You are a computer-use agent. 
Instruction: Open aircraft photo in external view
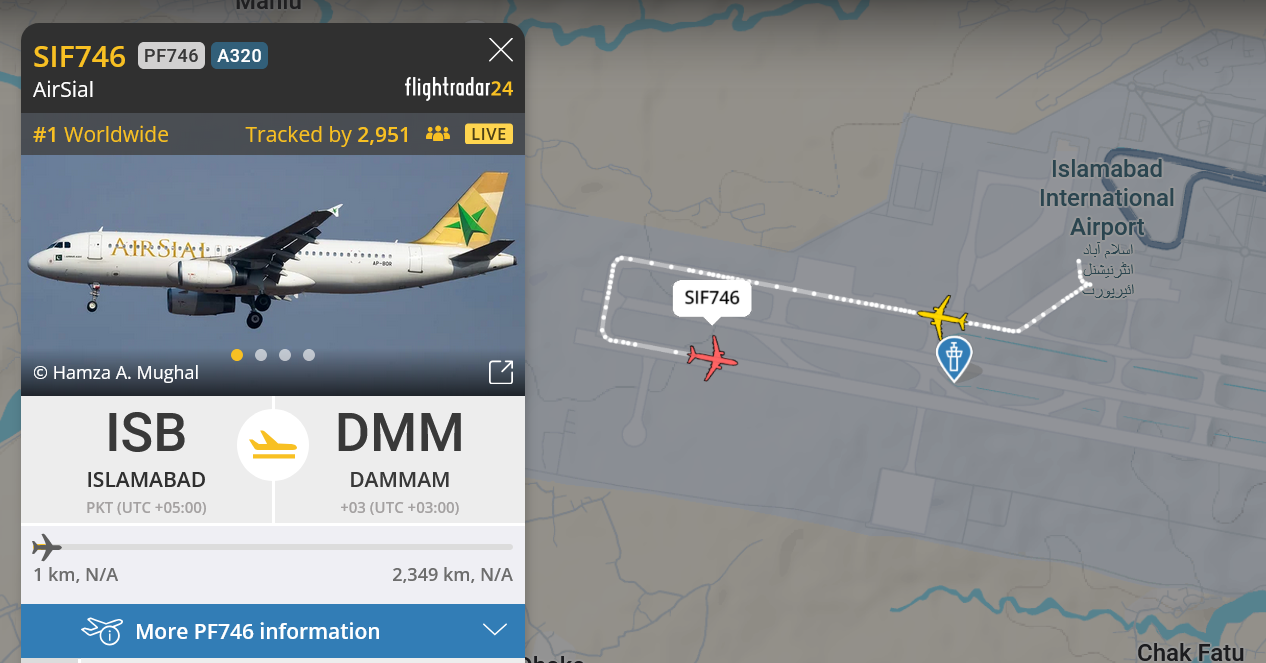point(501,372)
